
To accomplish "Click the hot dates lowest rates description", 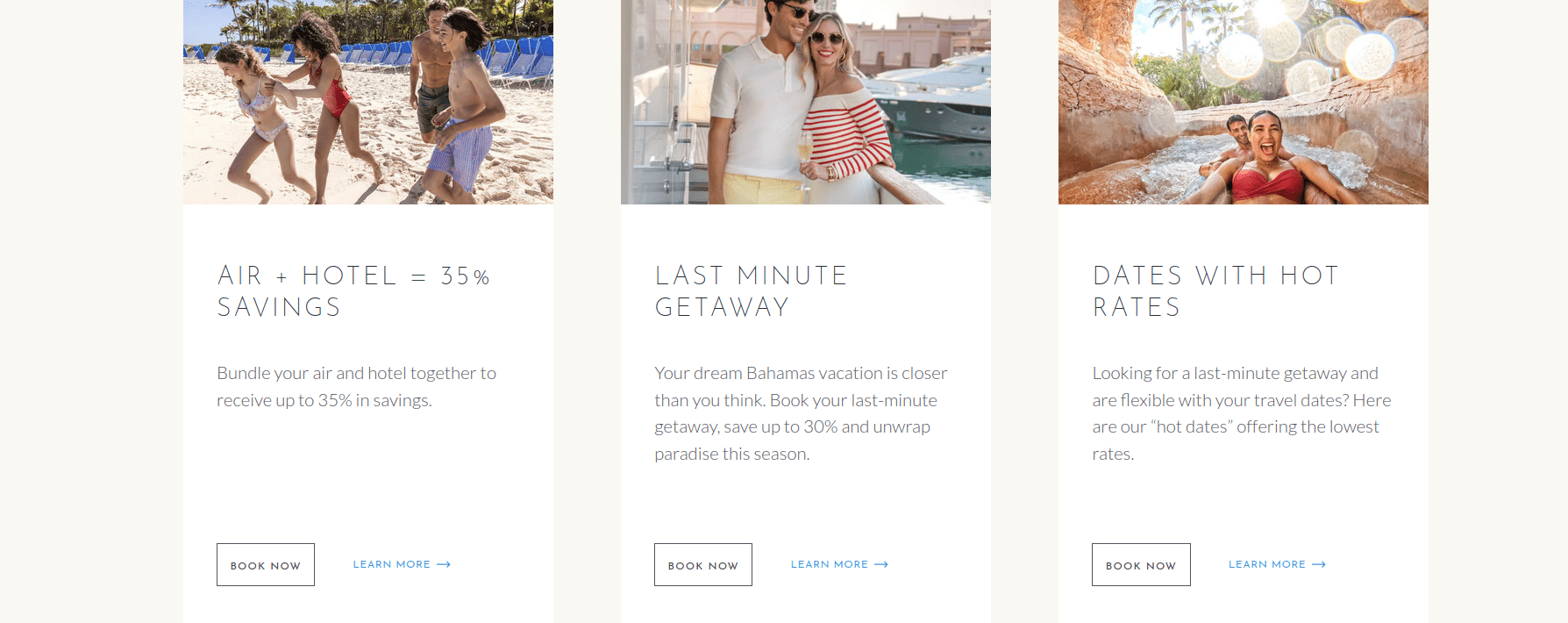I will 1241,413.
